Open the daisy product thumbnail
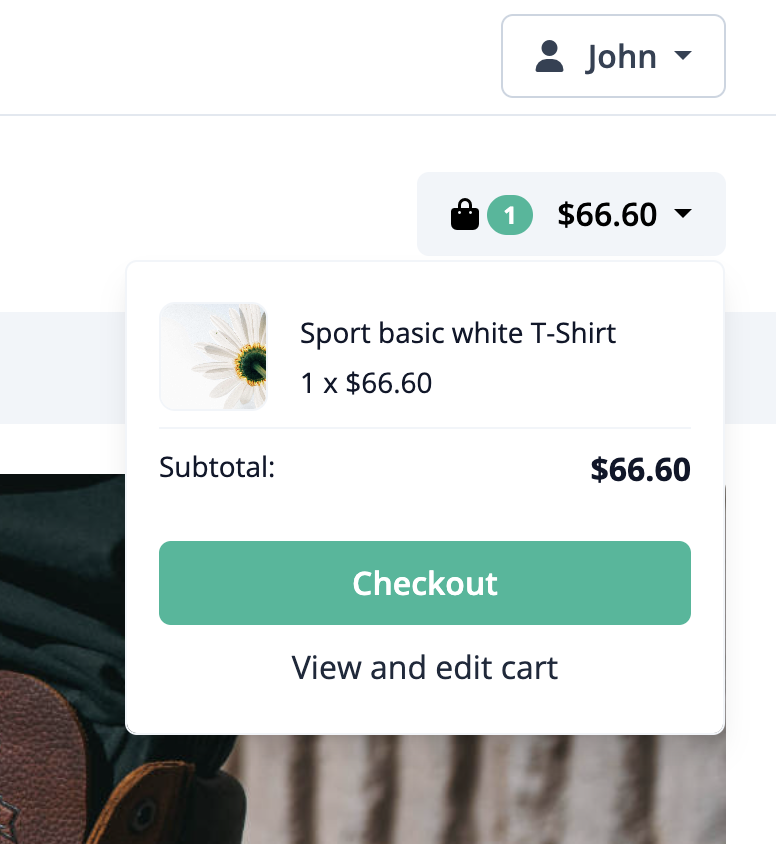The image size is (776, 844). [213, 356]
